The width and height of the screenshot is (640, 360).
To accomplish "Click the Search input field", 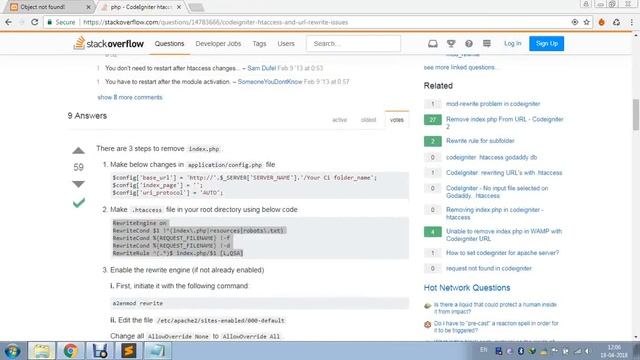I will tap(353, 43).
